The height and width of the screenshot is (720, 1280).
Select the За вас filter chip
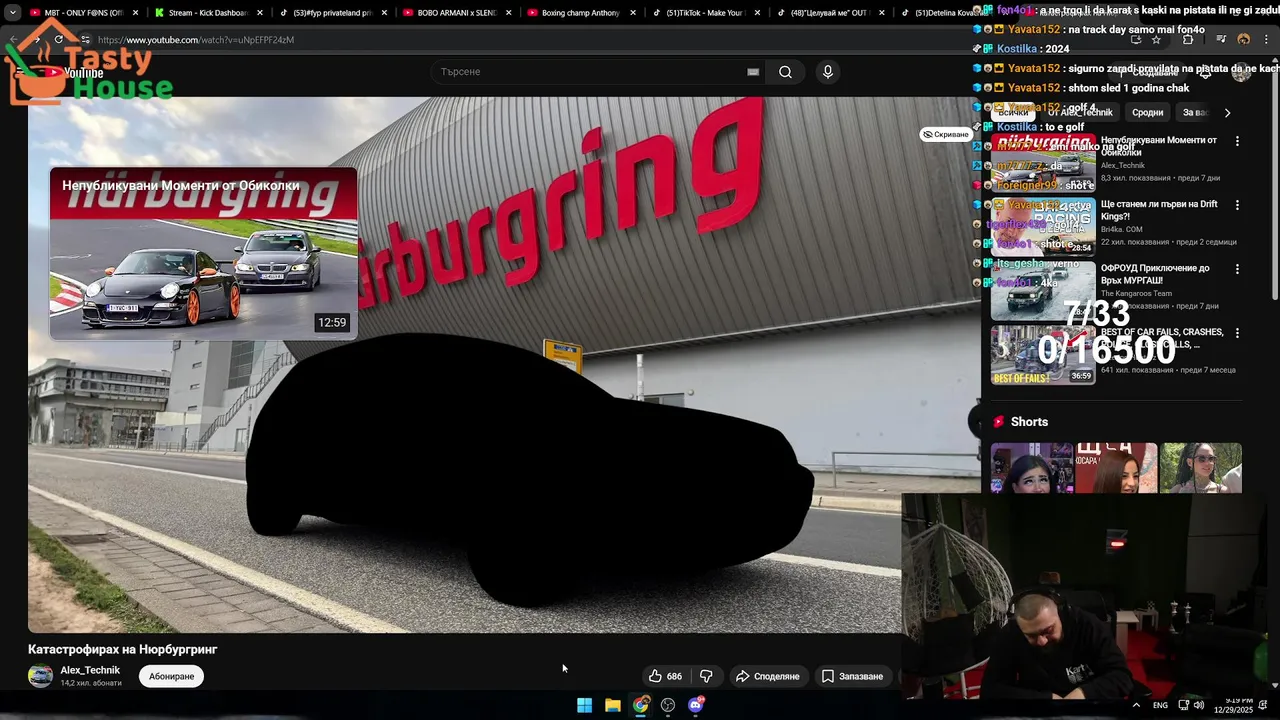point(1194,113)
